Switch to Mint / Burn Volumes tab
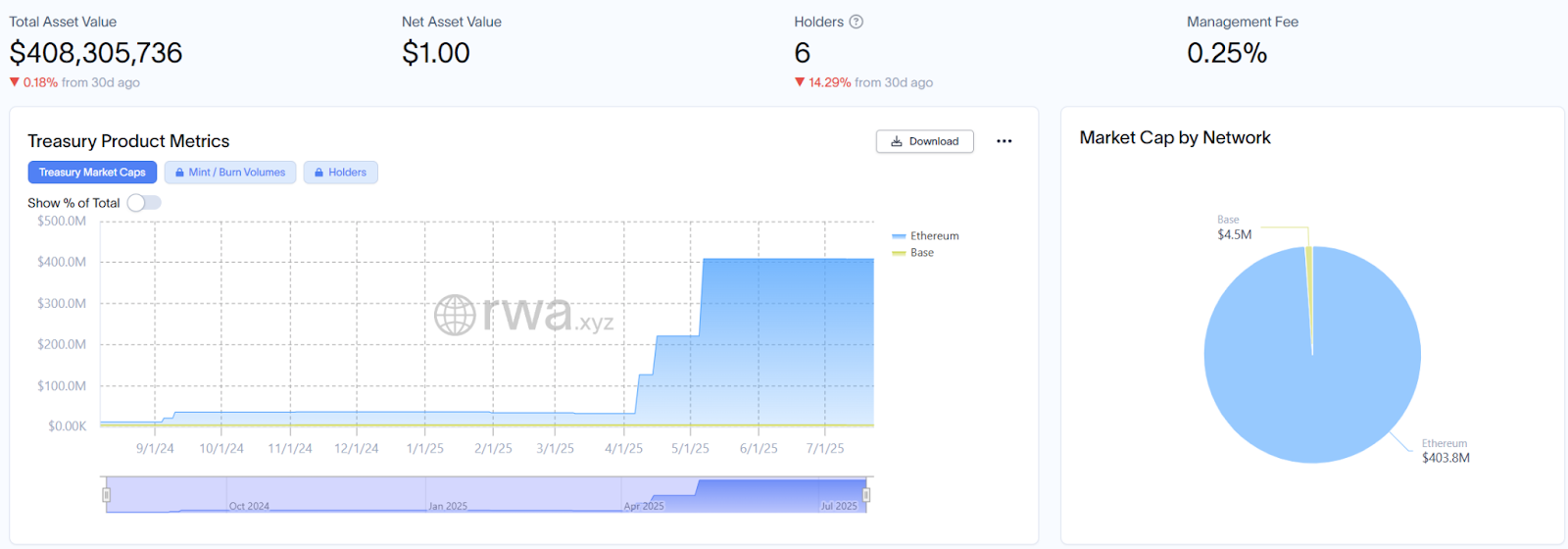 [x=230, y=173]
